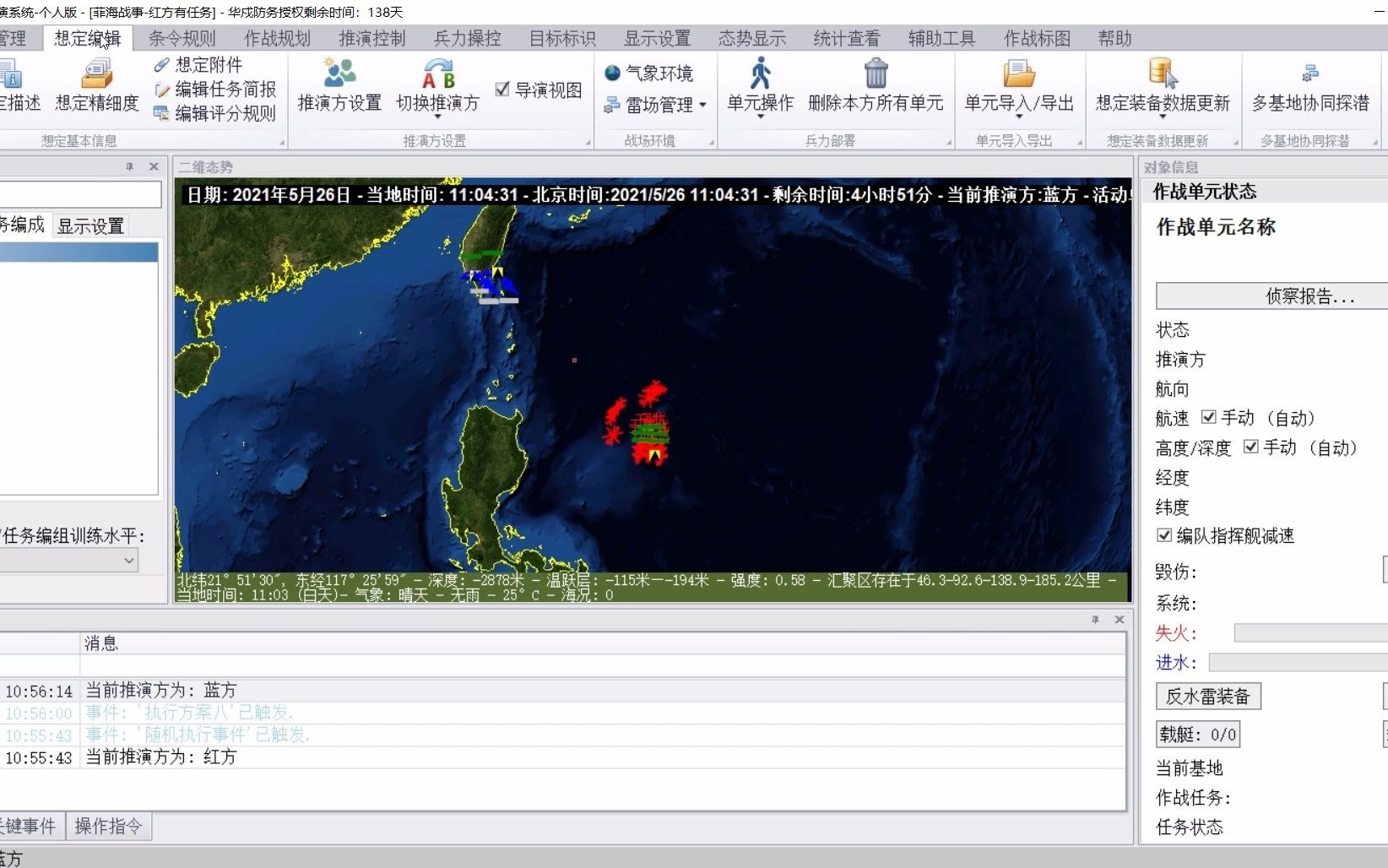Toggle 导演视图 director view checkbox

(502, 90)
